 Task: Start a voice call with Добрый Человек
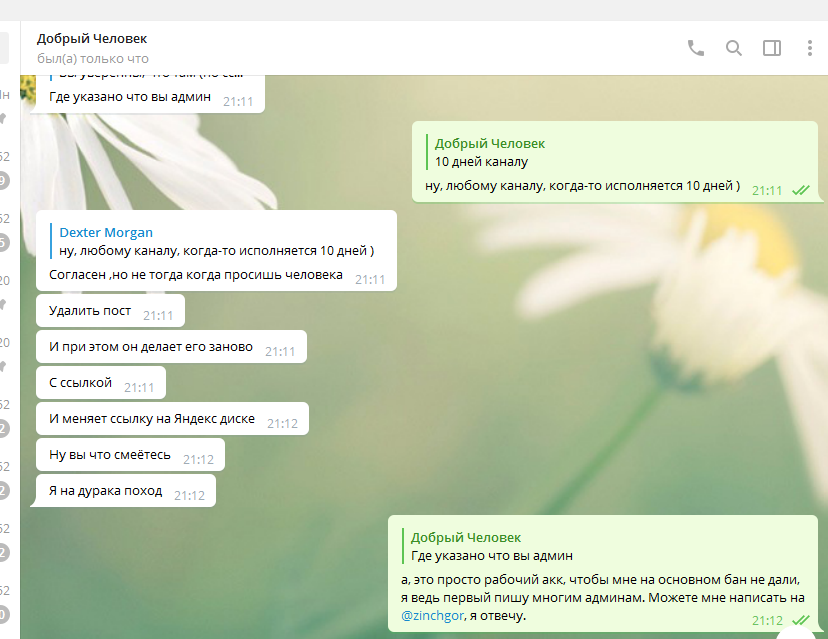695,48
